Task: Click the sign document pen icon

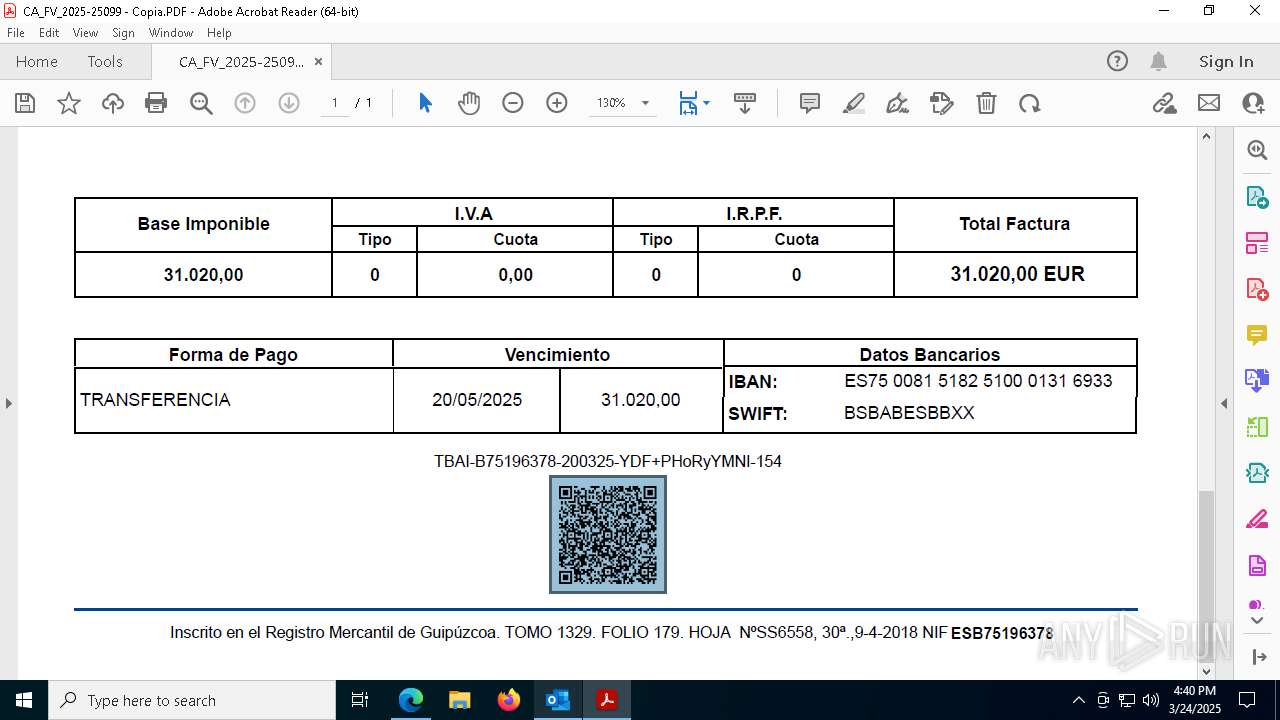Action: [898, 103]
